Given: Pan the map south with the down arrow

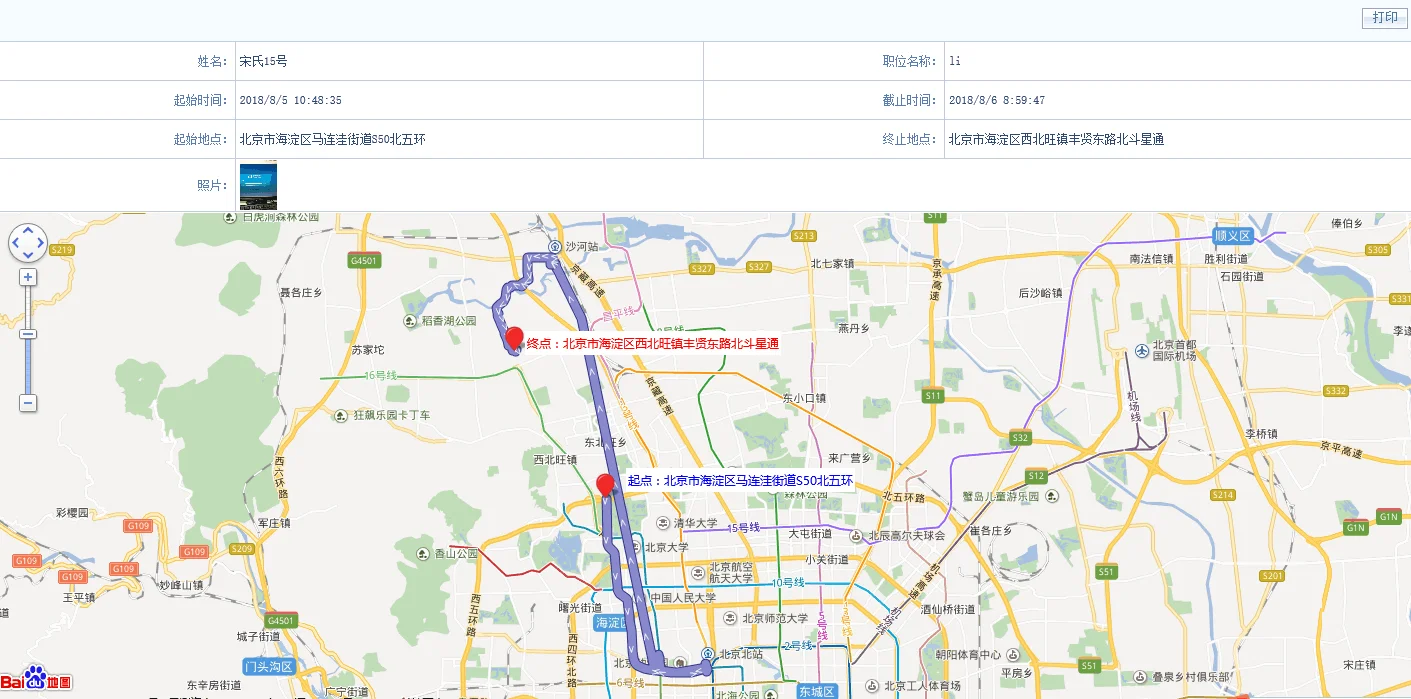Looking at the screenshot, I should coord(28,255).
